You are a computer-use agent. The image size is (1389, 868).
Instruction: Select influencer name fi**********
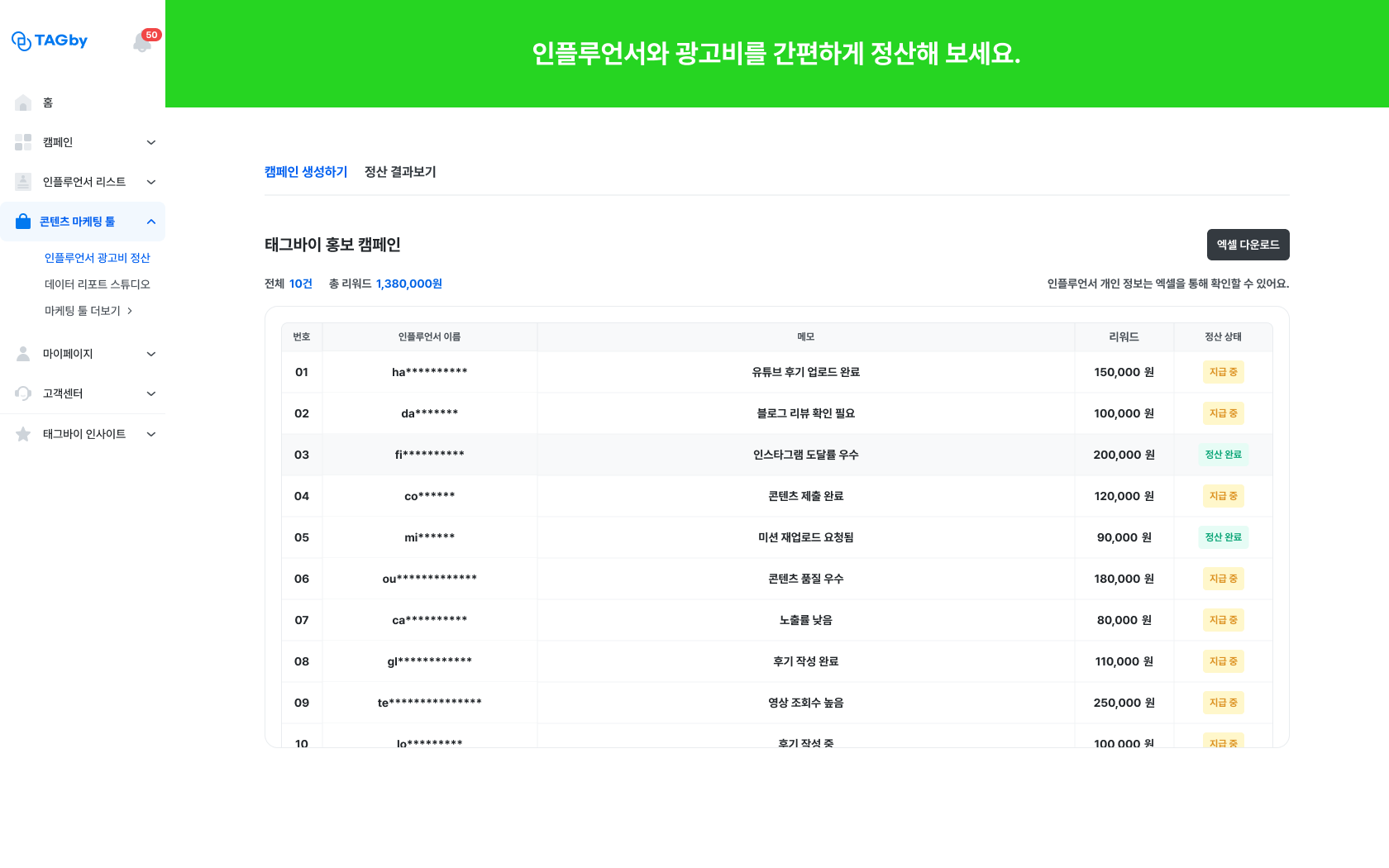coord(430,455)
